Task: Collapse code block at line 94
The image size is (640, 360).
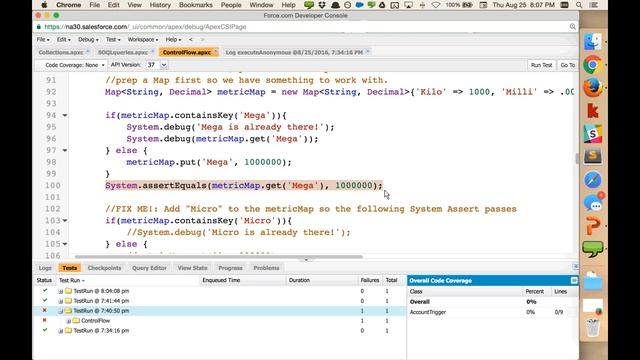Action: 64,116
